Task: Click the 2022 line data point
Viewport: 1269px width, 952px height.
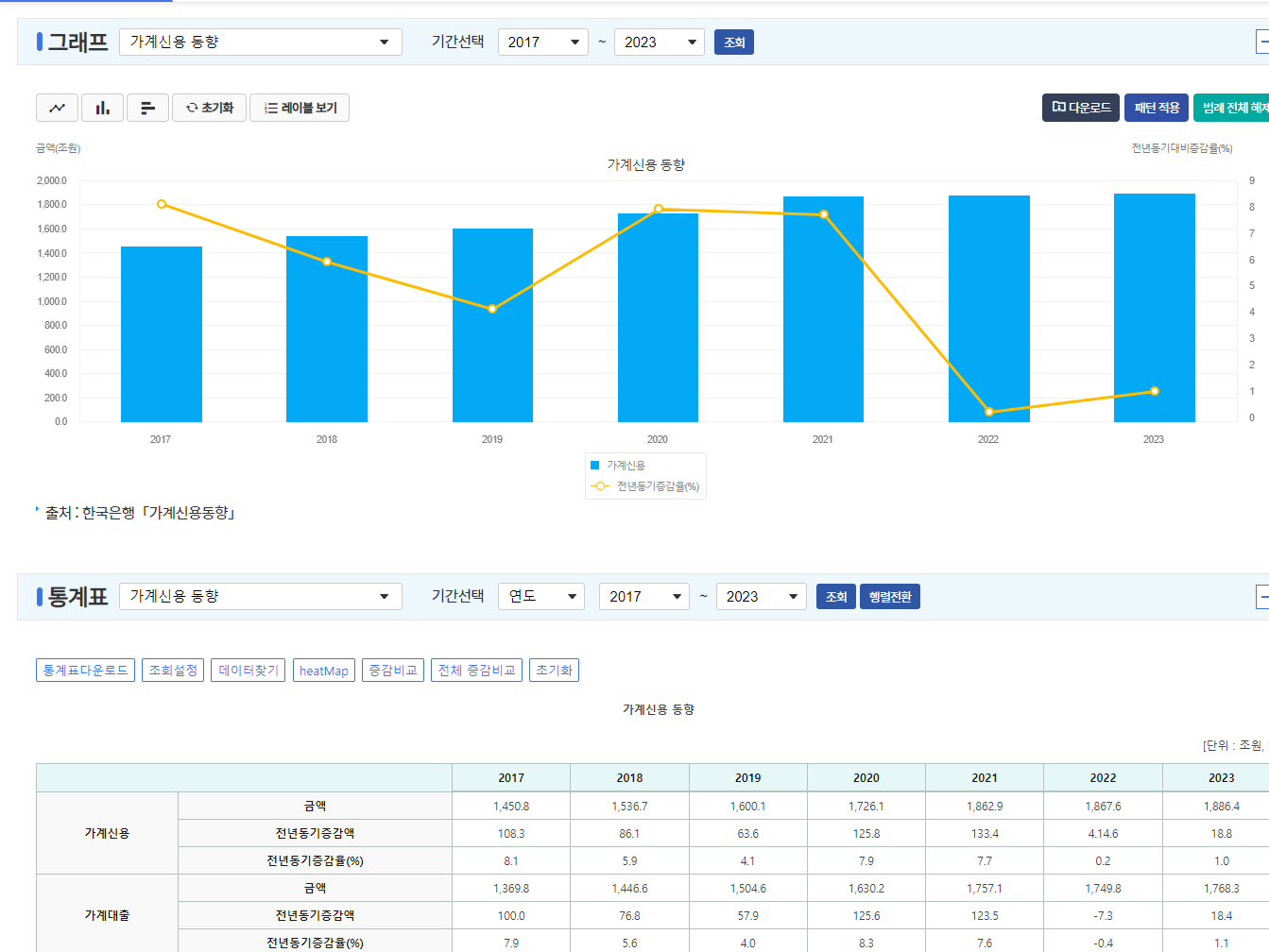Action: (989, 412)
